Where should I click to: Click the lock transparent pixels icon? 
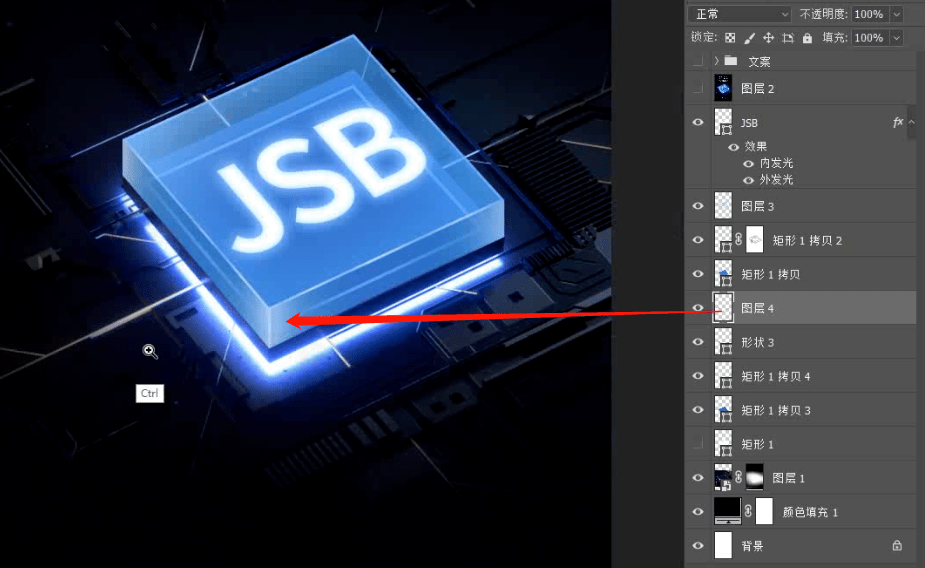(730, 38)
